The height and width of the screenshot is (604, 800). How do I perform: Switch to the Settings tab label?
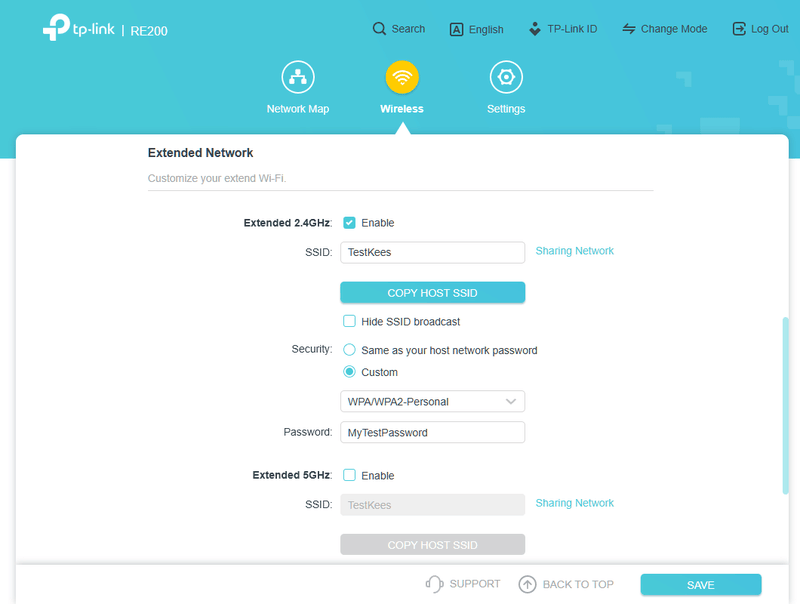pyautogui.click(x=506, y=109)
